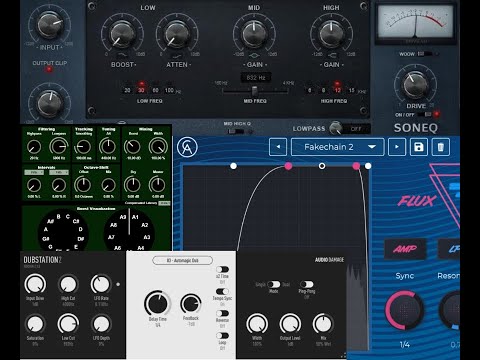Toggle the MID HIGH Q switch in SonEQ
This screenshot has height=360, width=480.
pyautogui.click(x=236, y=132)
